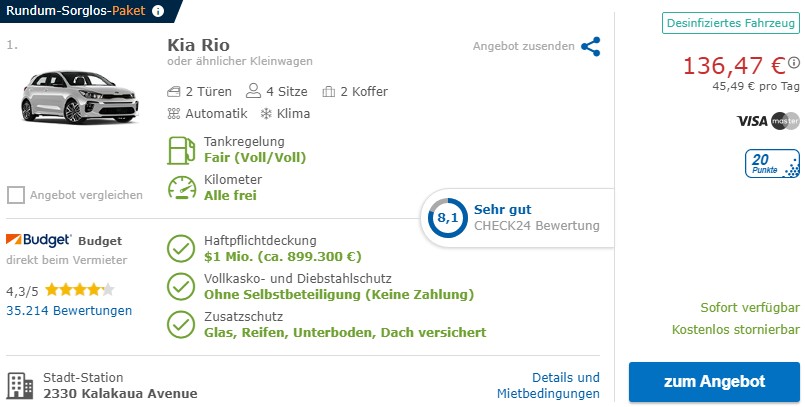Click the 20 Punkte bonus badge

(772, 164)
